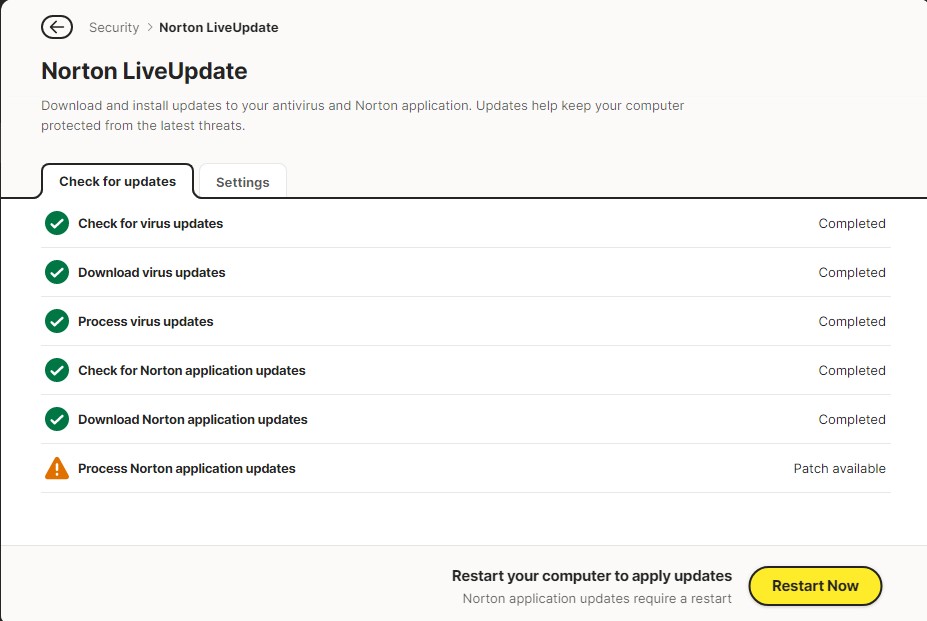Click the green checkmark beside Check for virus updates
This screenshot has width=927, height=621.
57,224
